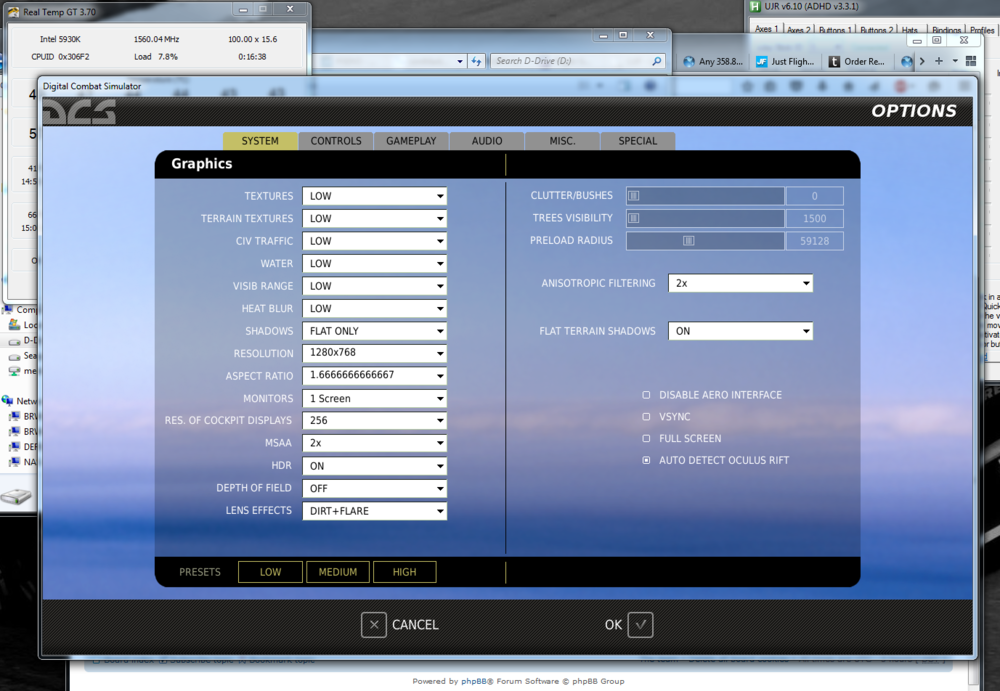This screenshot has width=1000, height=691.
Task: Open the CIV TRAFFIC dropdown
Action: (x=374, y=241)
